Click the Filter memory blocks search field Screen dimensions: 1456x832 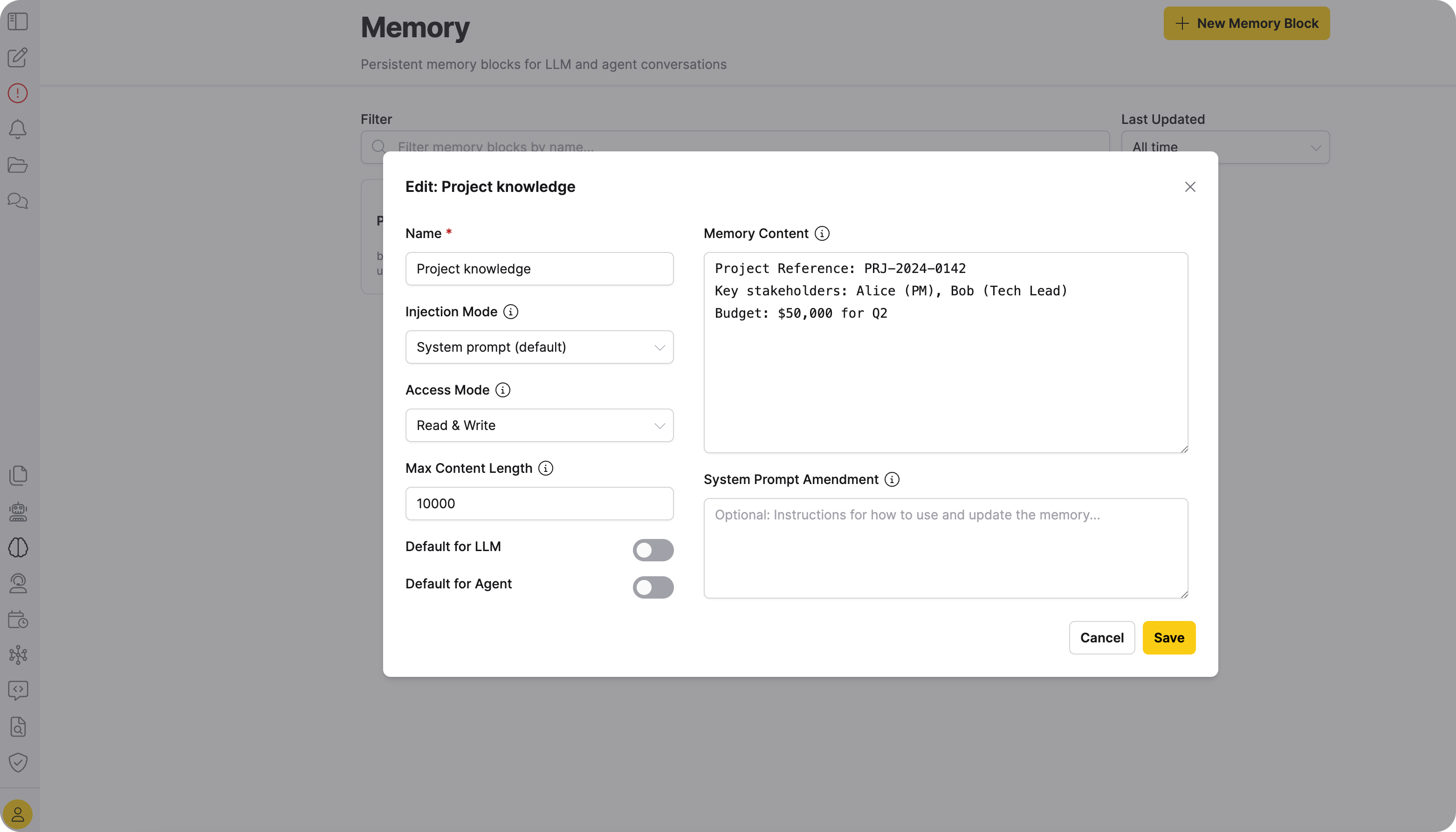coord(735,147)
